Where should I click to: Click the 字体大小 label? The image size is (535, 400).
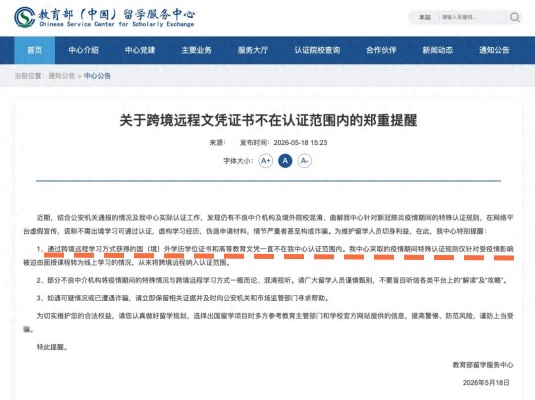click(x=238, y=161)
